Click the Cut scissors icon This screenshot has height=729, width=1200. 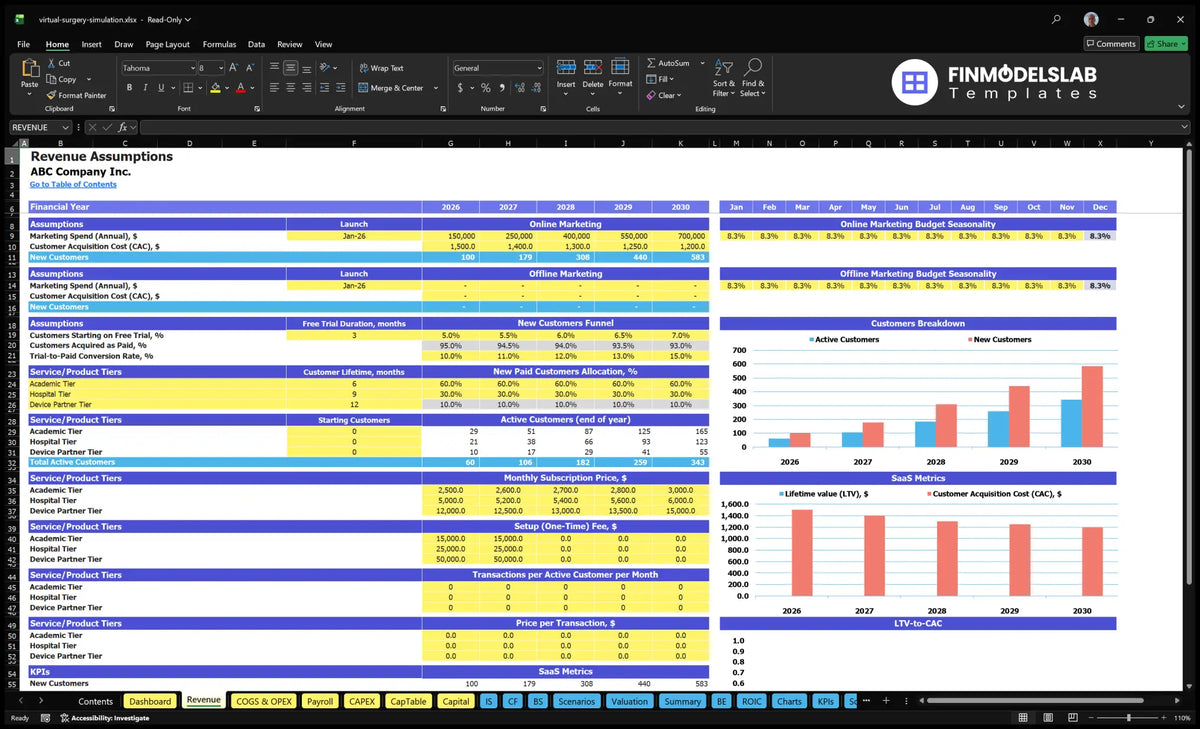tap(50, 63)
